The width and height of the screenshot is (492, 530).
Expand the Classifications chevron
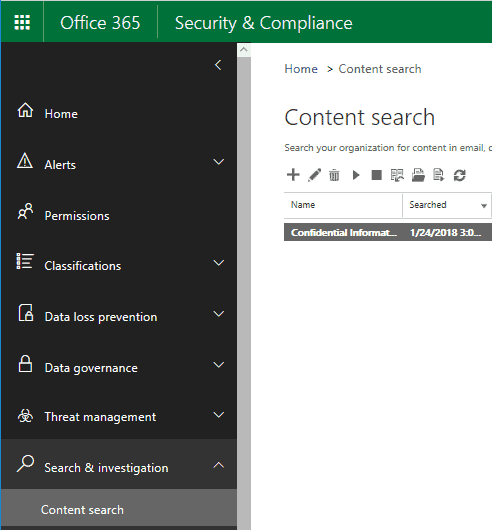click(219, 263)
